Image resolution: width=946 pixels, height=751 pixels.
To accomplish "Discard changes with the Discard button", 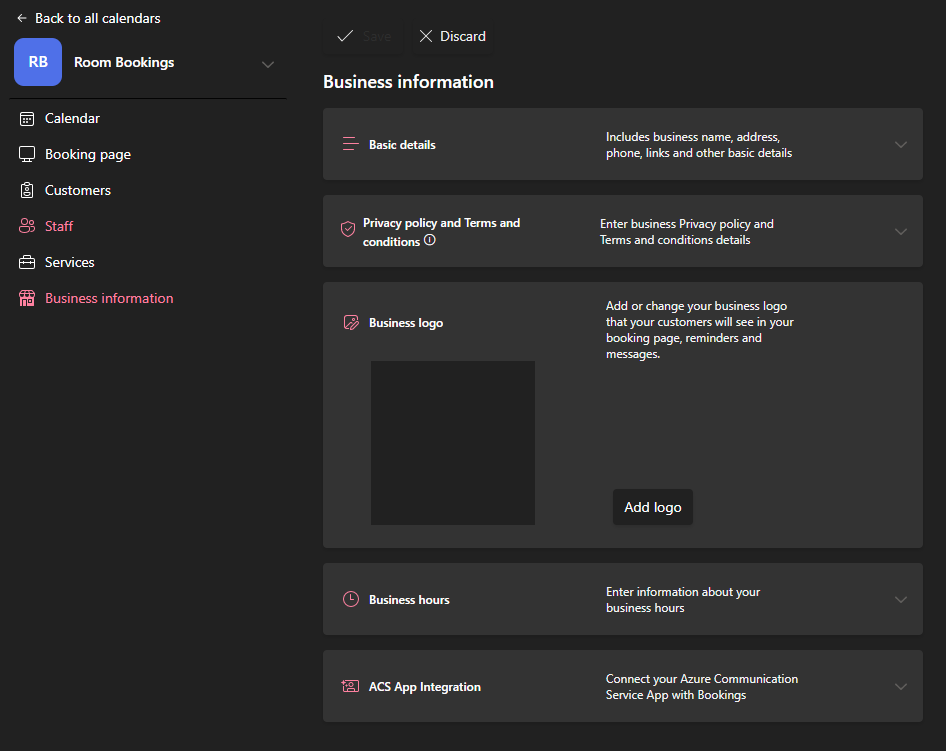I will [x=452, y=36].
